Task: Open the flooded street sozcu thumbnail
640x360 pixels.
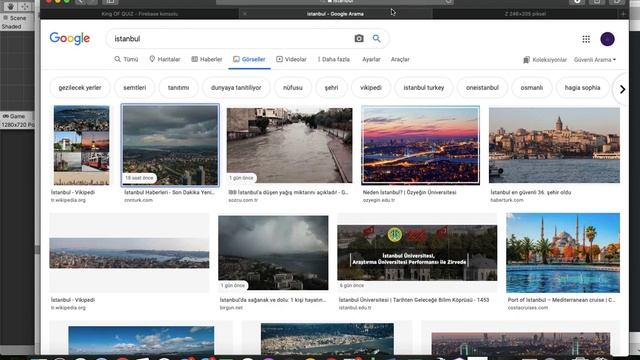Action: tap(289, 145)
